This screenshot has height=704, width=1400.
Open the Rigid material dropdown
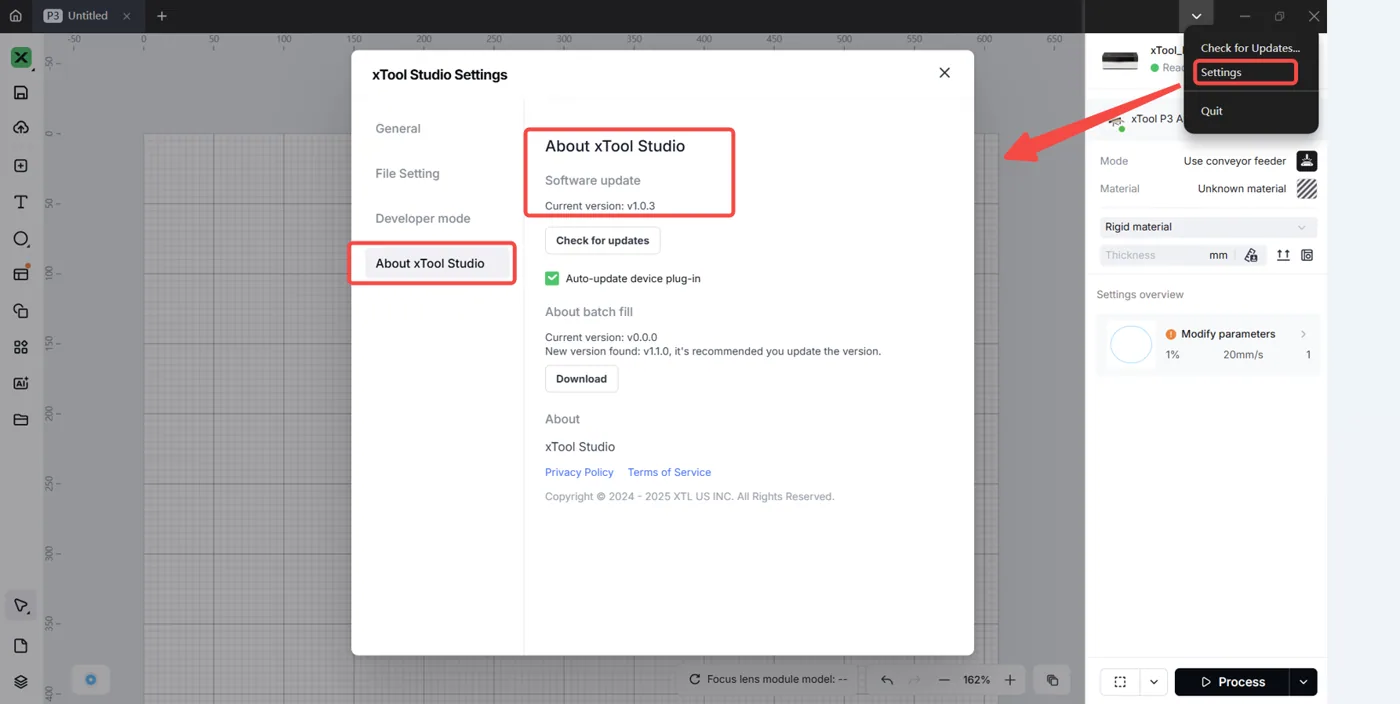(x=1208, y=227)
